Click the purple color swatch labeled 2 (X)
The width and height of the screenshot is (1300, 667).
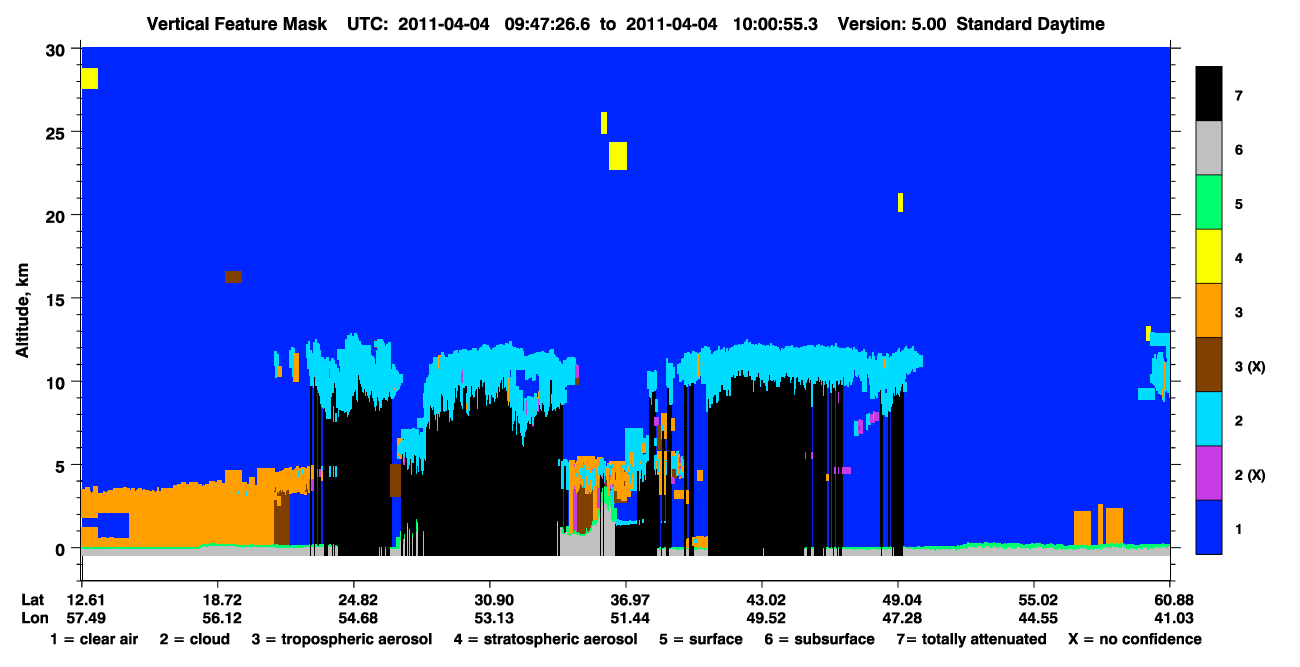[1209, 473]
